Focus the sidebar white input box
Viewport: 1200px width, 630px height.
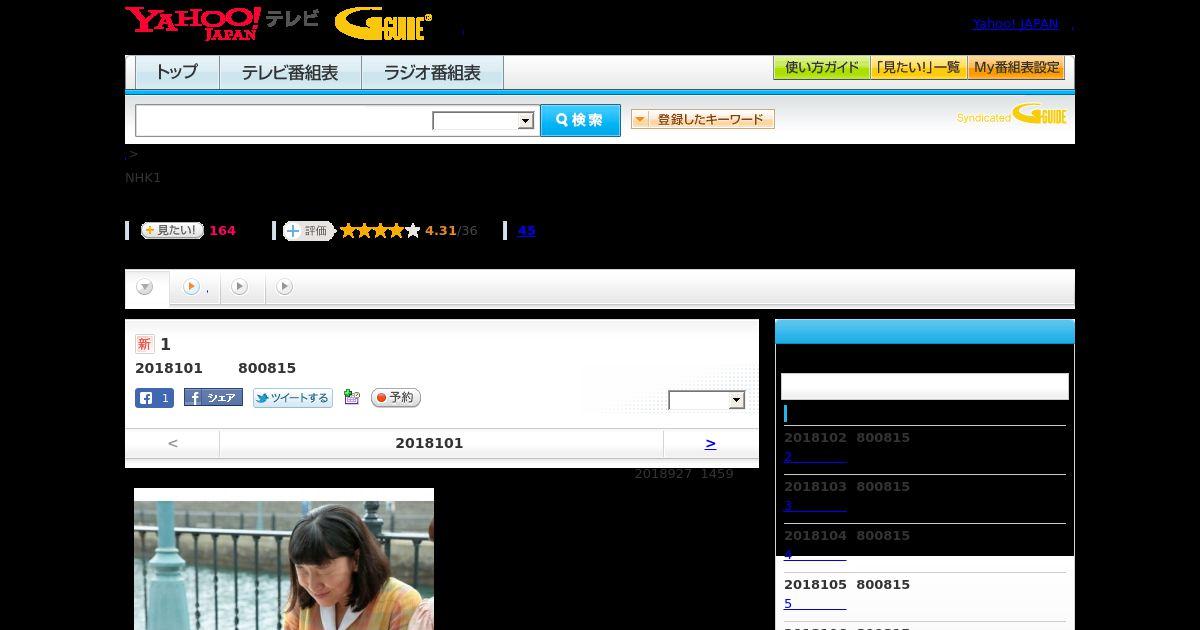(925, 387)
